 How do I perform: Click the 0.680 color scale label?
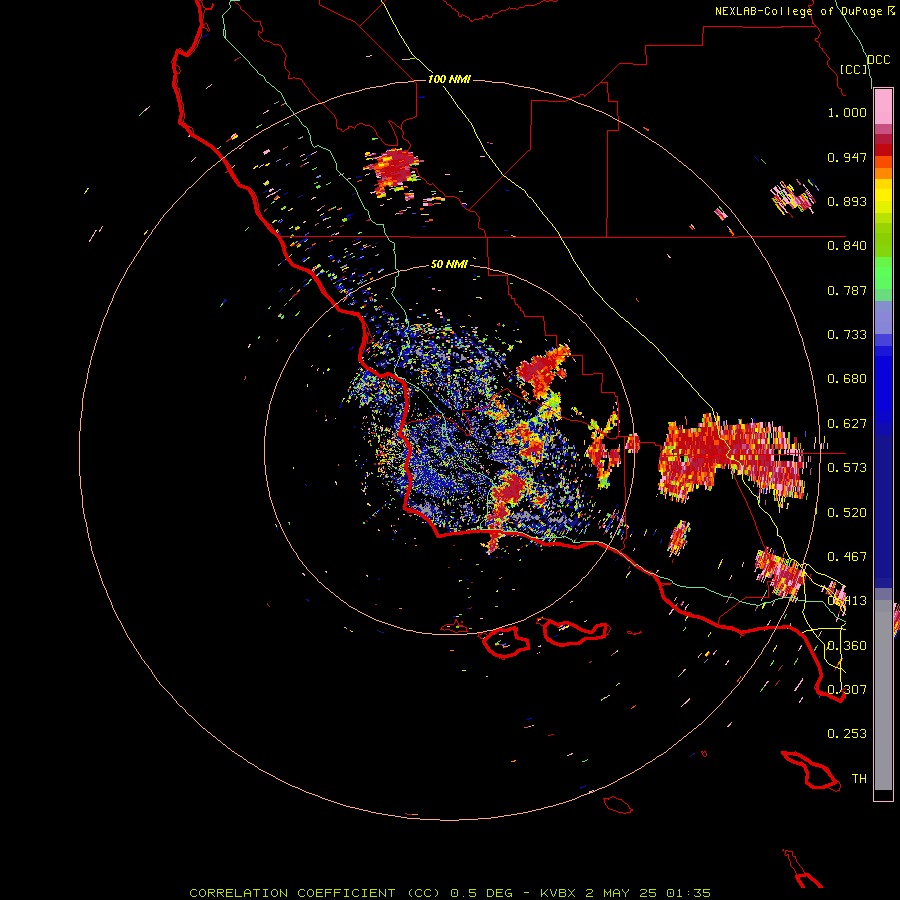pyautogui.click(x=847, y=379)
